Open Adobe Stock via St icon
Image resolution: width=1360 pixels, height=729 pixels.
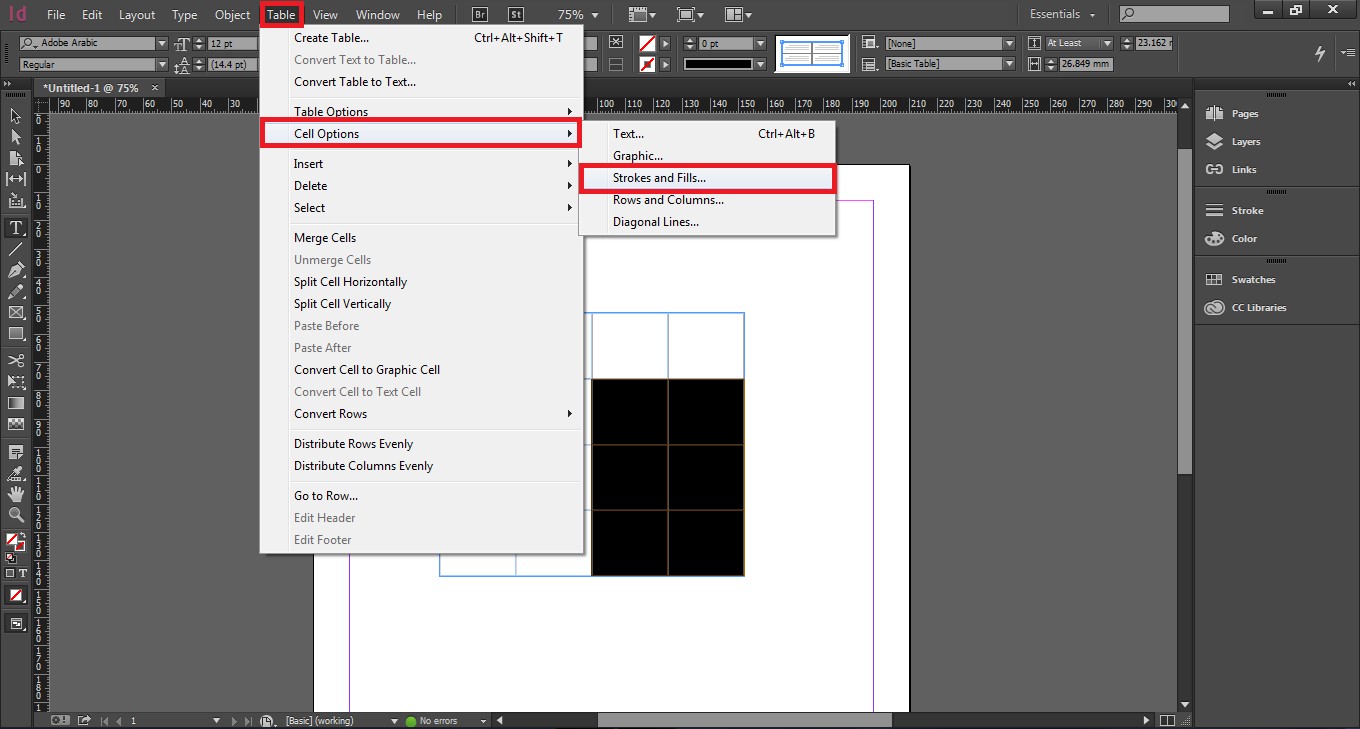point(515,15)
